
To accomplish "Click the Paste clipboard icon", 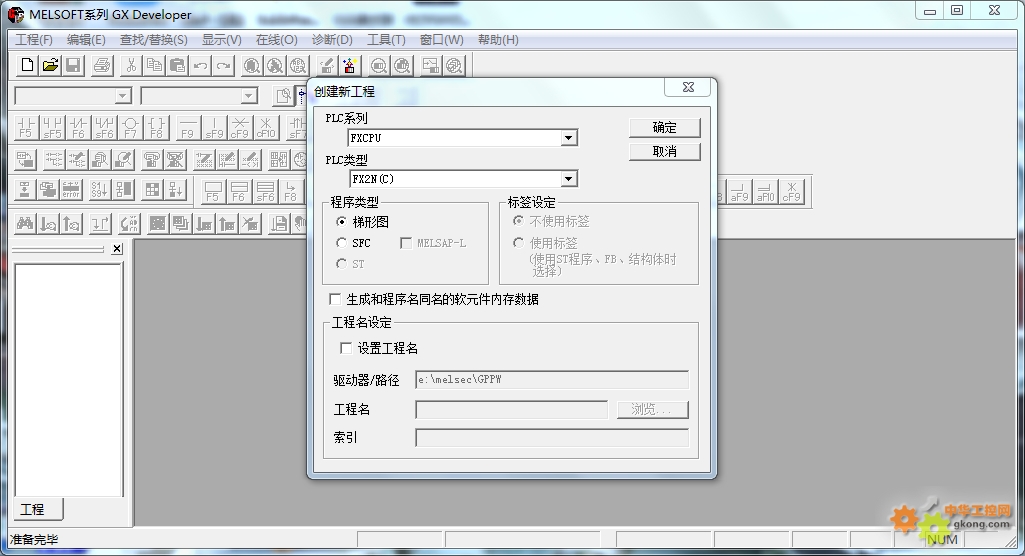I will coord(177,65).
